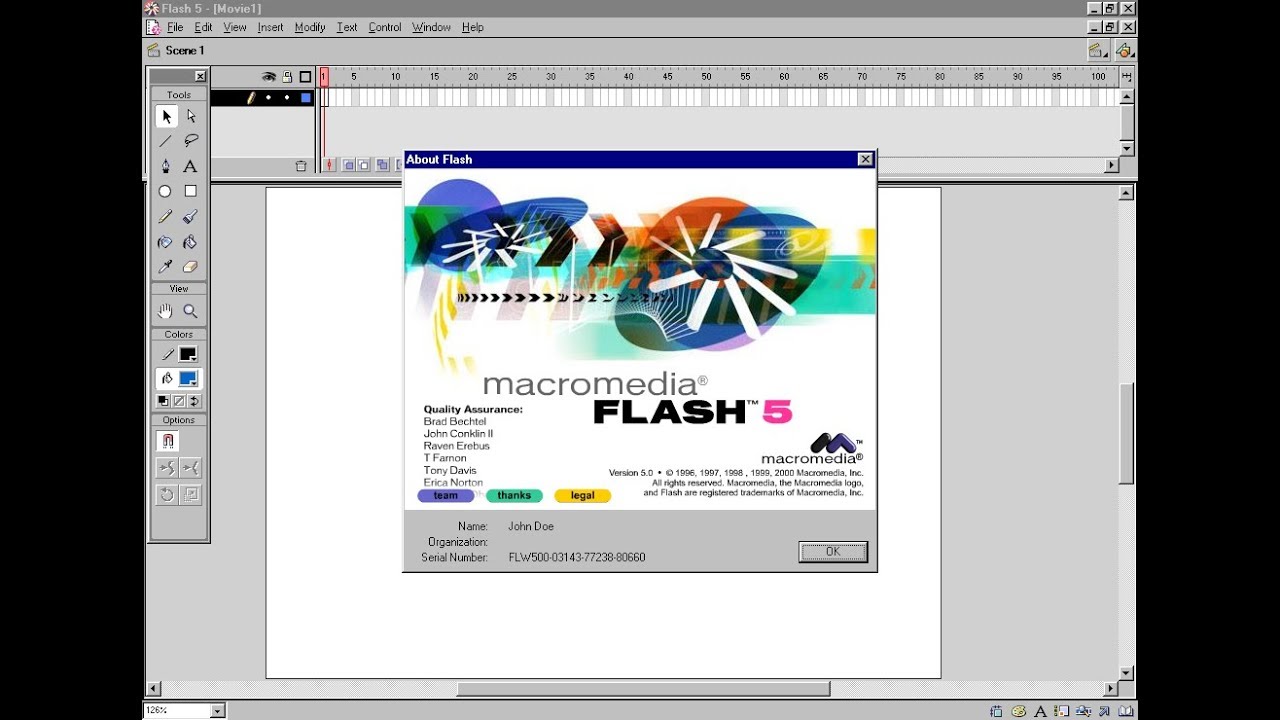The height and width of the screenshot is (720, 1280).
Task: Open the fill color picker dropdown
Action: [x=188, y=379]
